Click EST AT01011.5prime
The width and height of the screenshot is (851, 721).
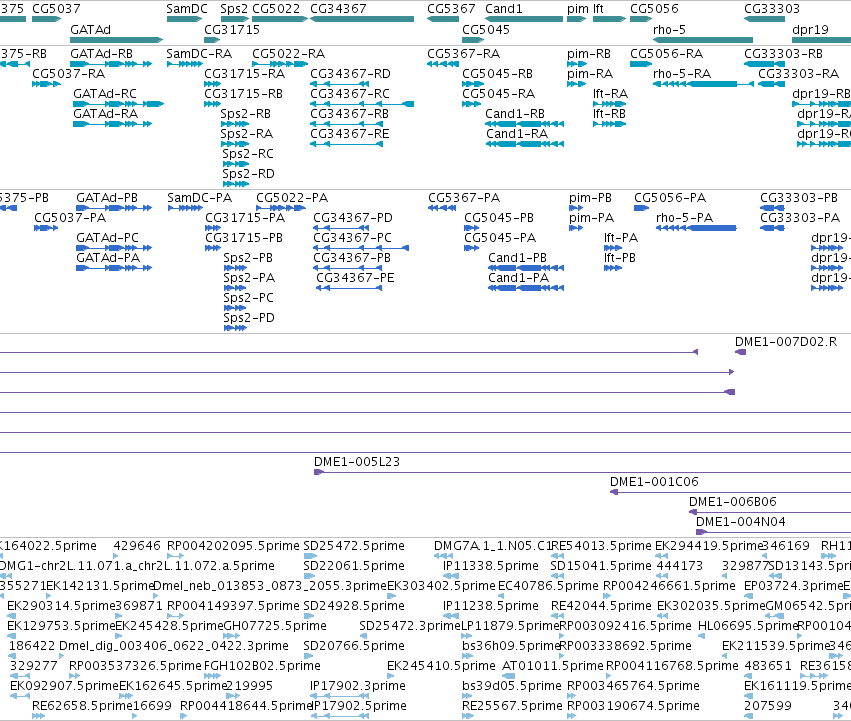pos(508,676)
